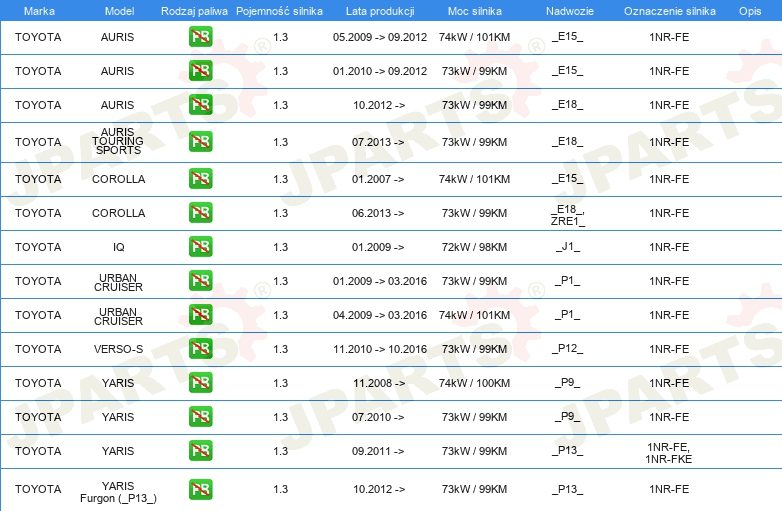
Task: Click fuel icon for Yaris Furgon row
Action: (x=200, y=489)
